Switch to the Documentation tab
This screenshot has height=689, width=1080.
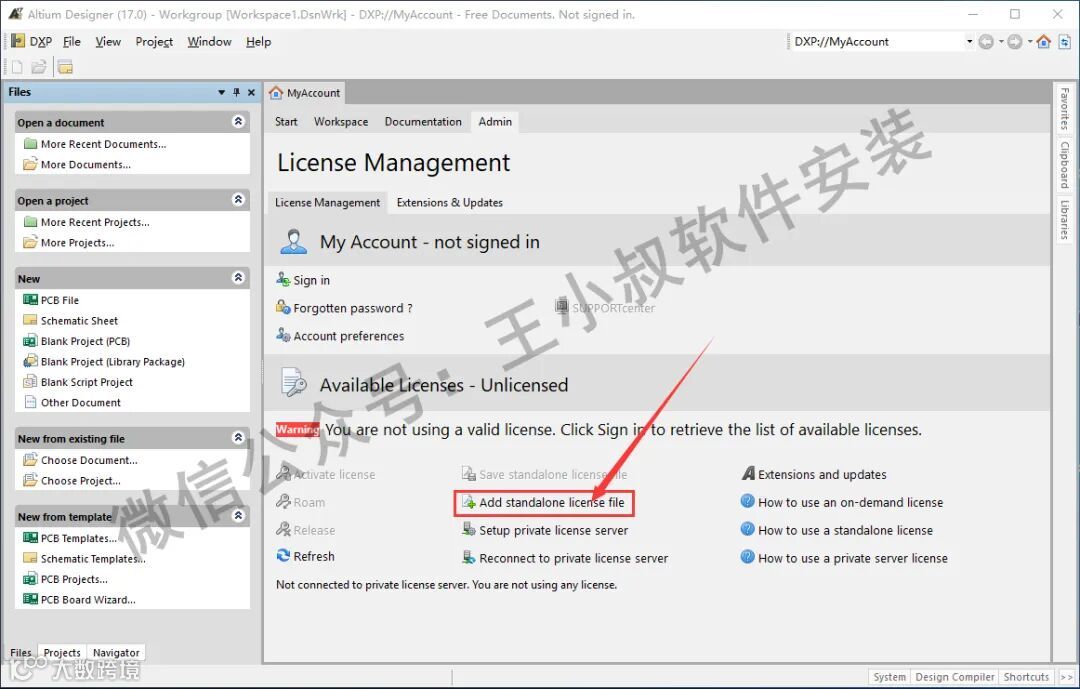[x=423, y=122]
